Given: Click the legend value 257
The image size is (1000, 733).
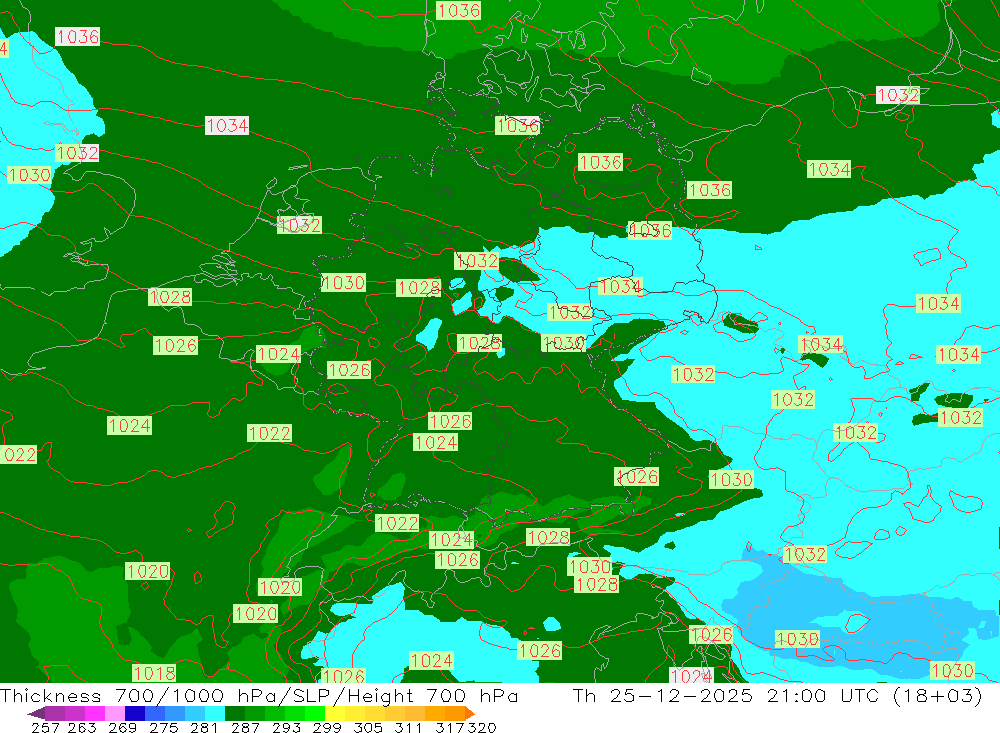Looking at the screenshot, I should [45, 727].
